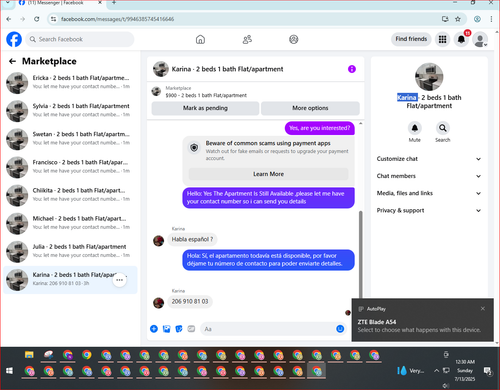This screenshot has width=500, height=390.
Task: Show hidden tray icons chevron
Action: tap(436, 370)
